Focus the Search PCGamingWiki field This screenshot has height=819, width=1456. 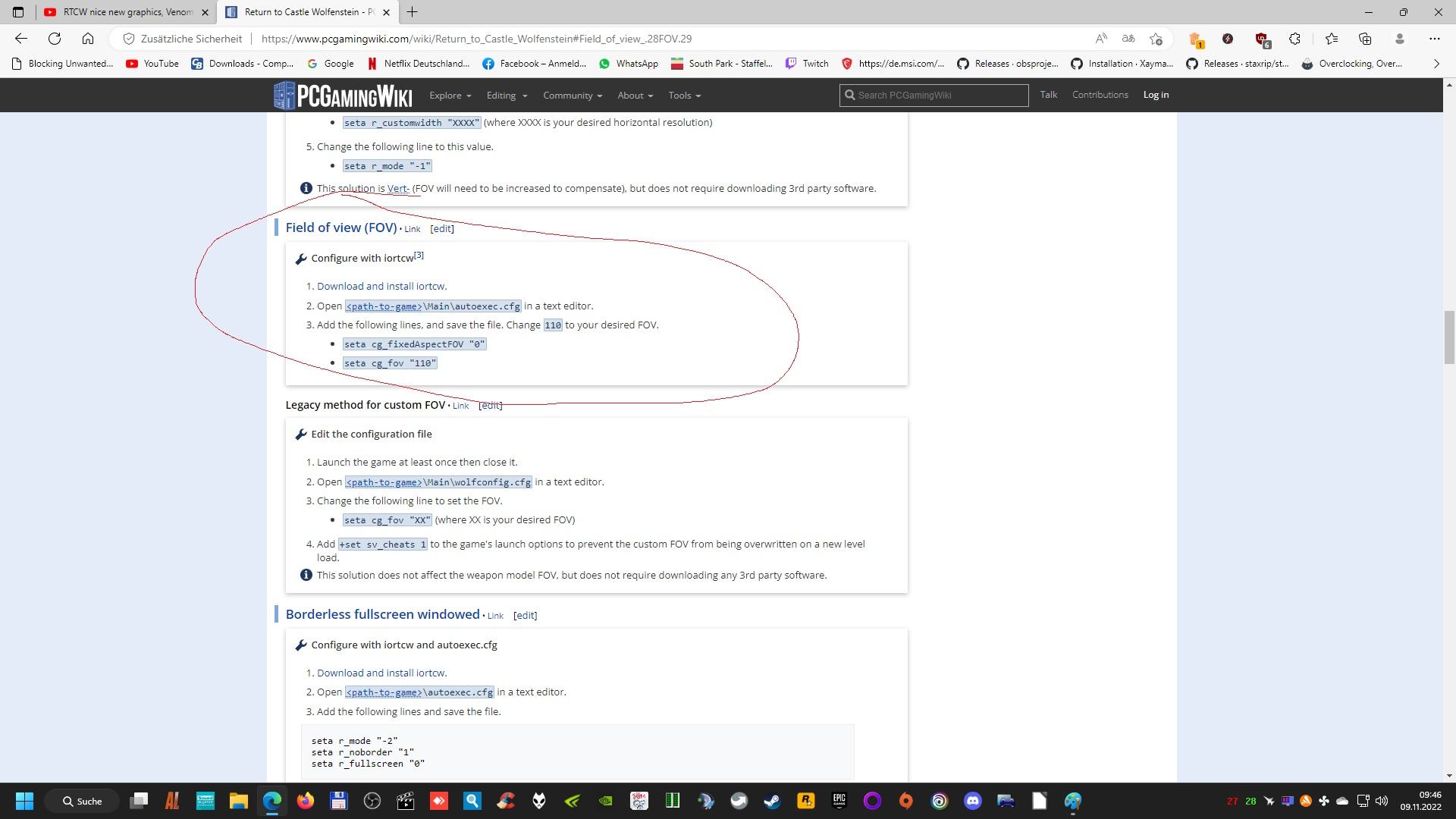(x=934, y=96)
